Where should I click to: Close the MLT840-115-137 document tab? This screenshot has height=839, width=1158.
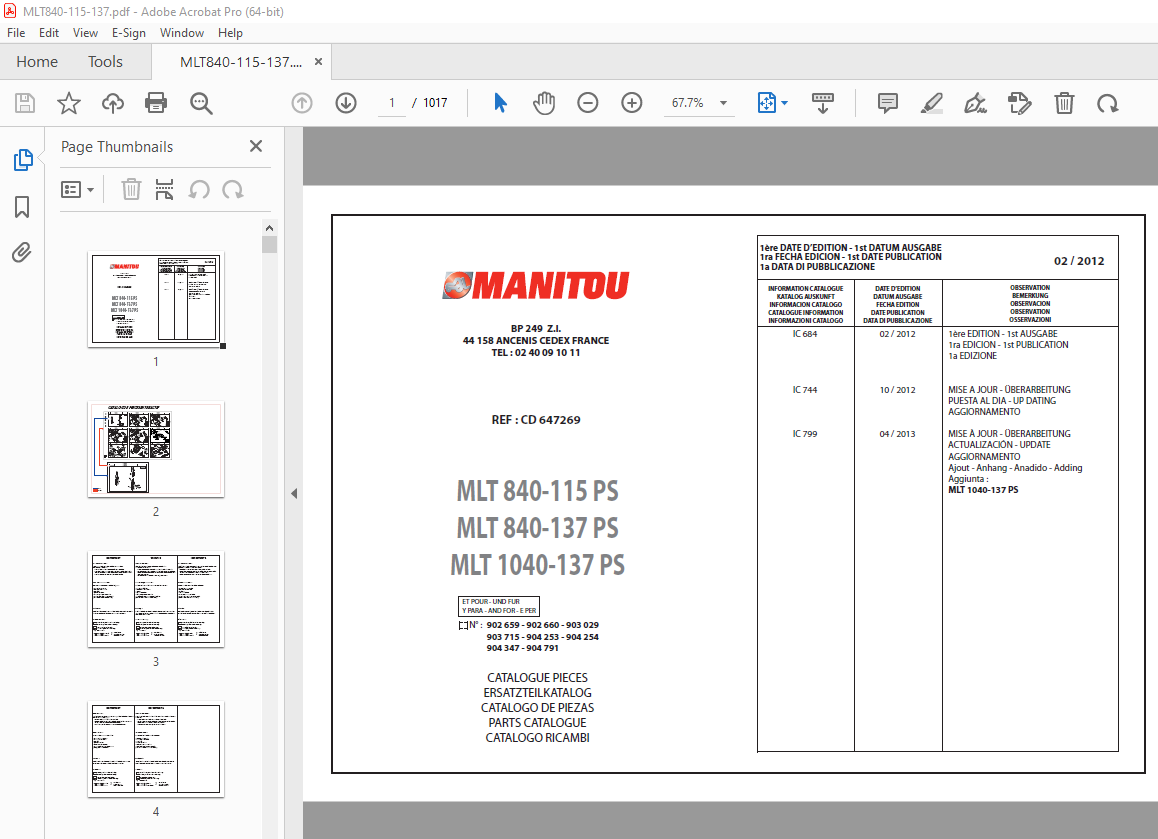coord(318,62)
